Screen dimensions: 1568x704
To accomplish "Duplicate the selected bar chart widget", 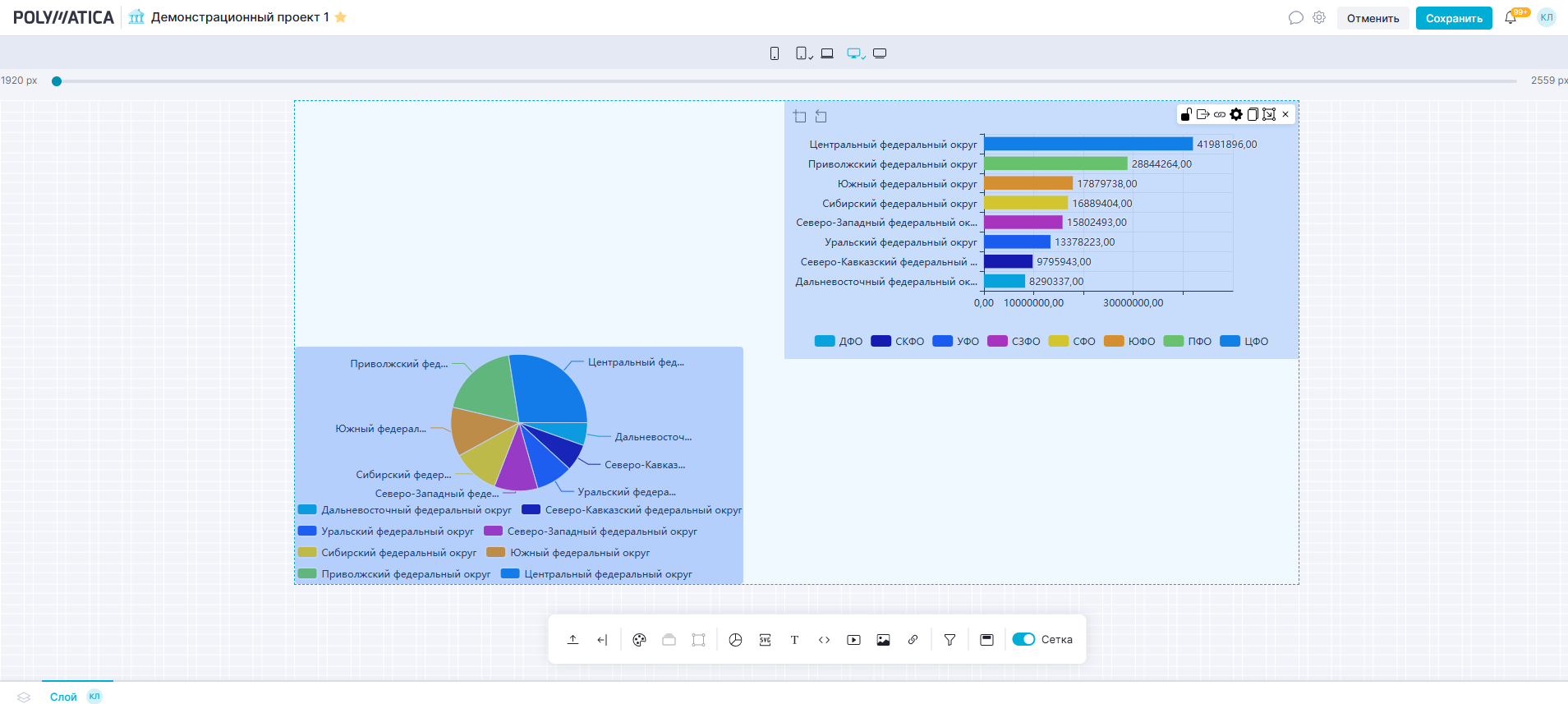I will click(1253, 114).
